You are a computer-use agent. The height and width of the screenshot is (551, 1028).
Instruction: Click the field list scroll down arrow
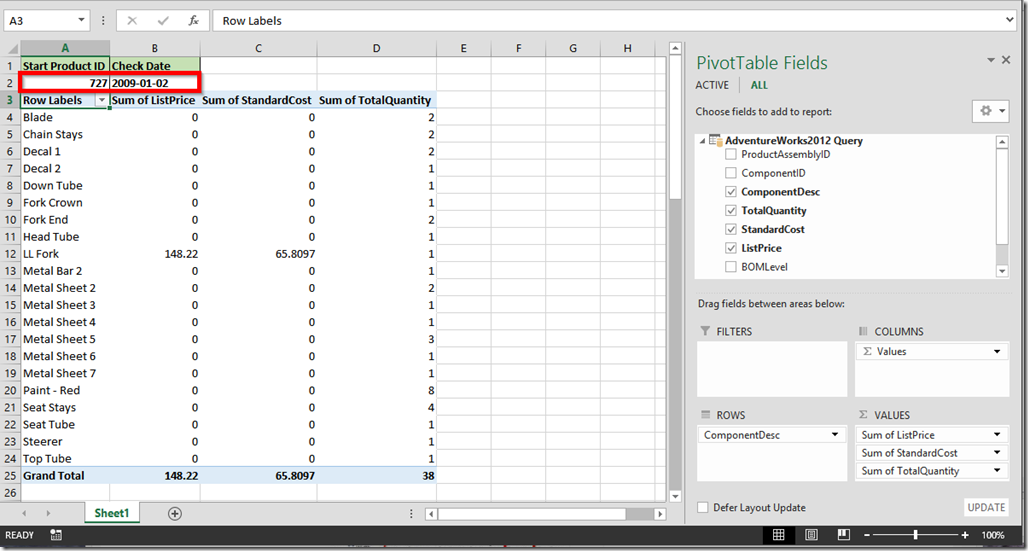(x=1002, y=271)
